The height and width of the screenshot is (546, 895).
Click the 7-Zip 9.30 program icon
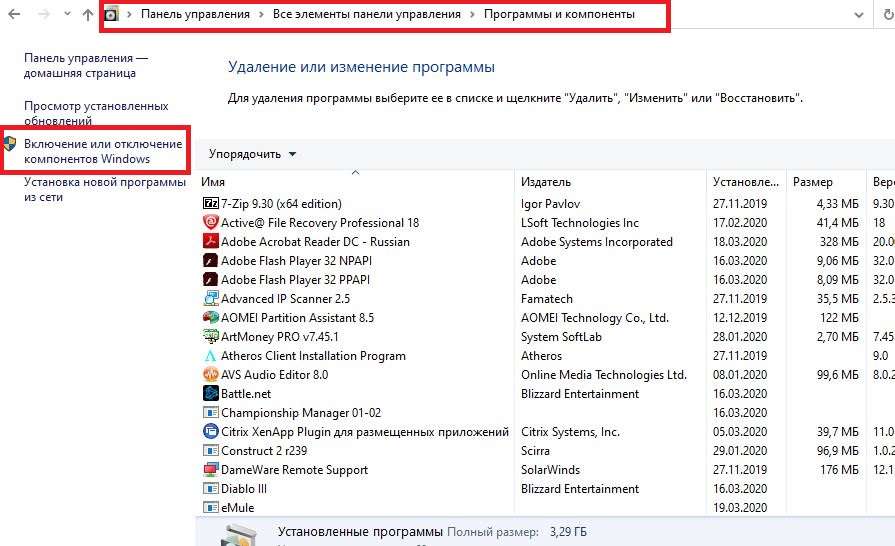210,204
